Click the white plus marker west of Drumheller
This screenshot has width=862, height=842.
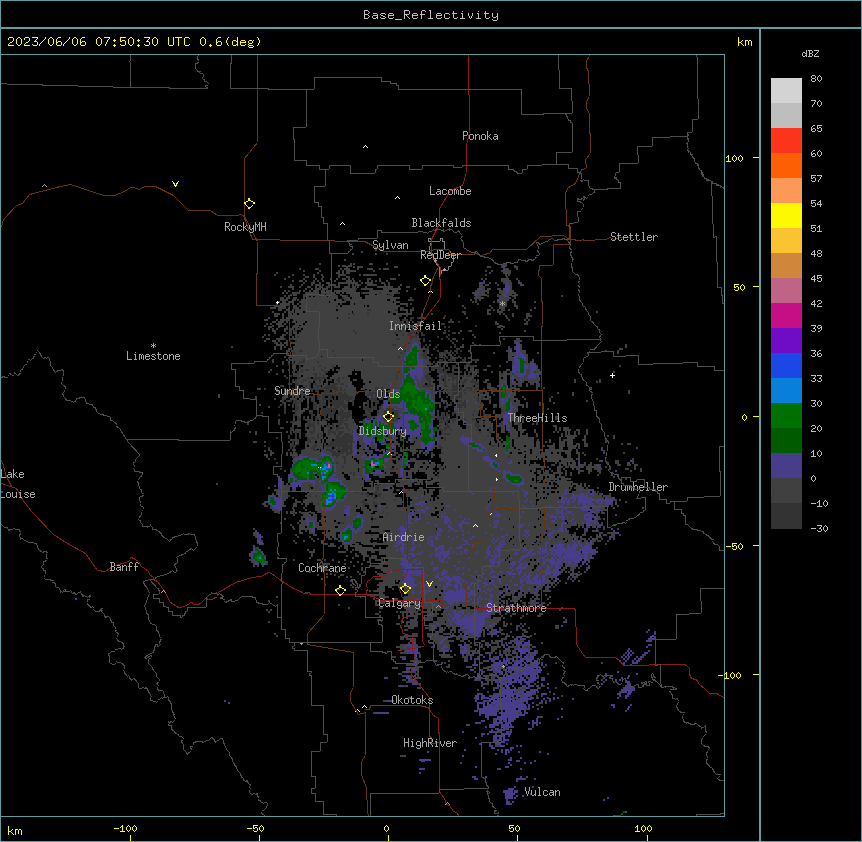(612, 375)
